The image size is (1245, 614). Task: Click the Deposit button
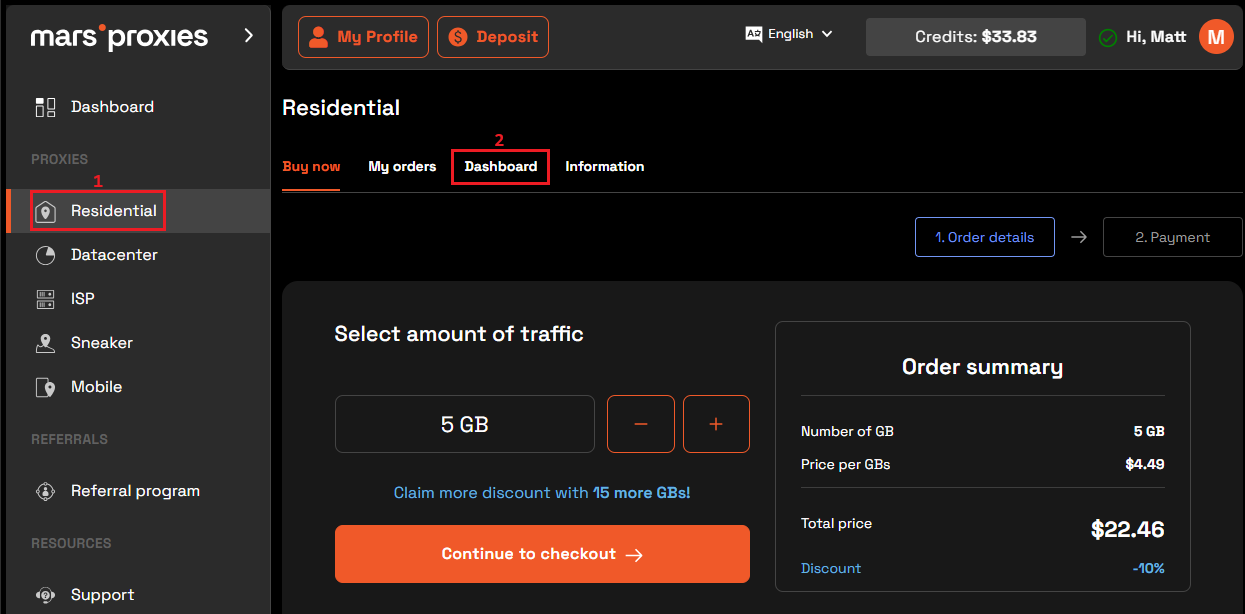tap(493, 37)
